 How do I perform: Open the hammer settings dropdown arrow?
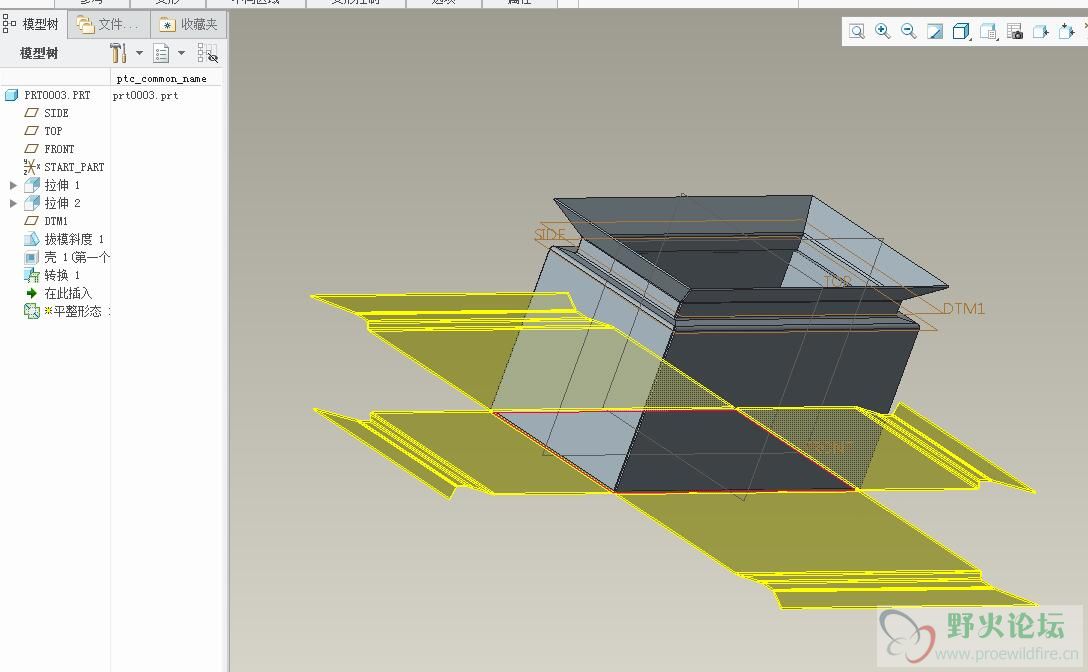(139, 53)
